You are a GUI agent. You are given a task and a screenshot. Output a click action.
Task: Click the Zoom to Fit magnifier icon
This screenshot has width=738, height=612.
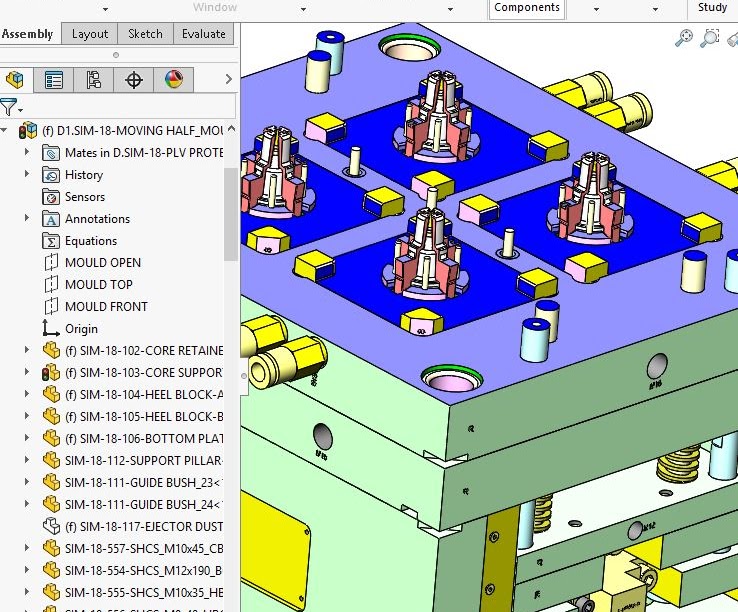(684, 38)
